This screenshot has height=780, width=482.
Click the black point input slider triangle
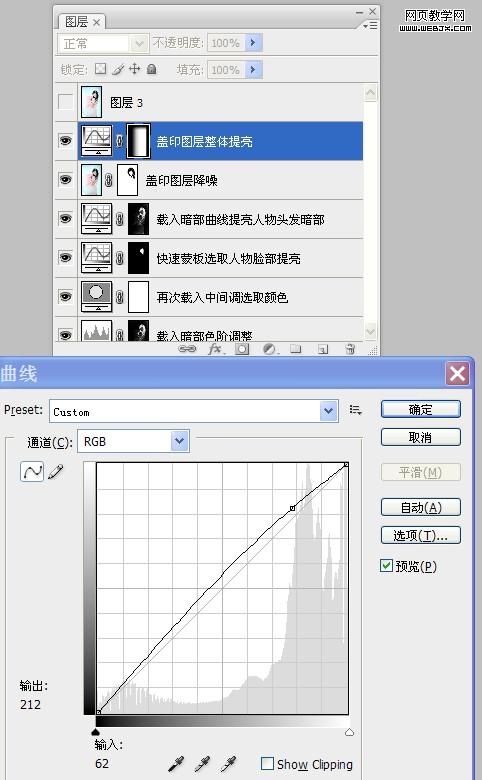click(96, 732)
